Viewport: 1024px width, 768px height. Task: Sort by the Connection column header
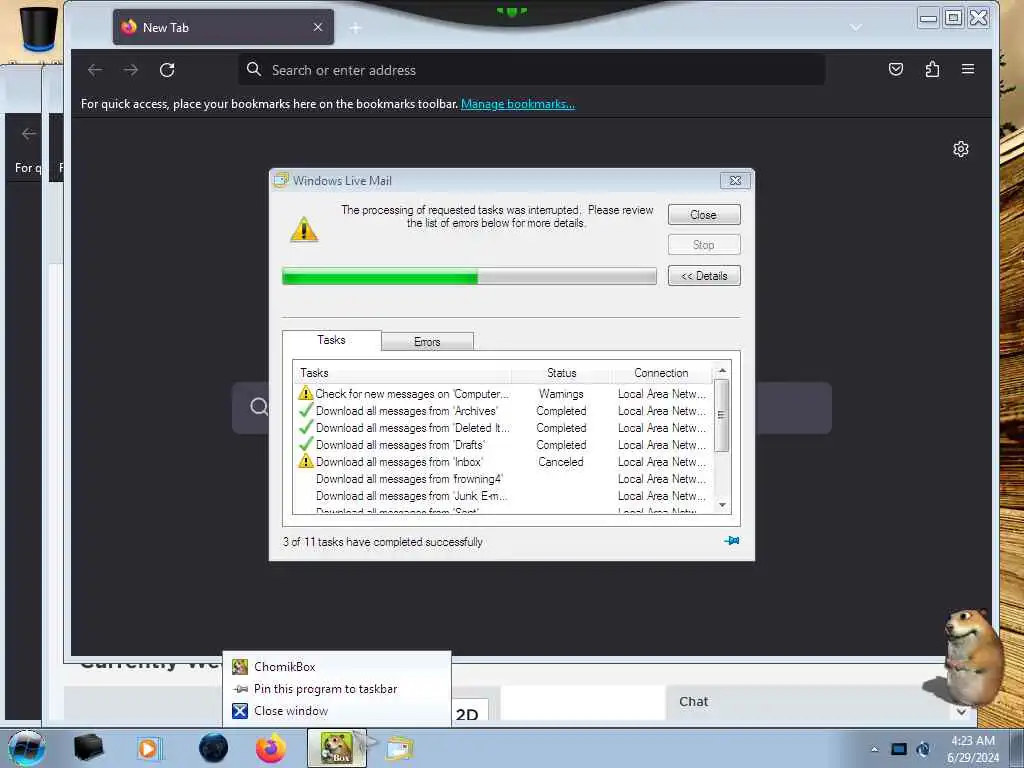coord(661,373)
